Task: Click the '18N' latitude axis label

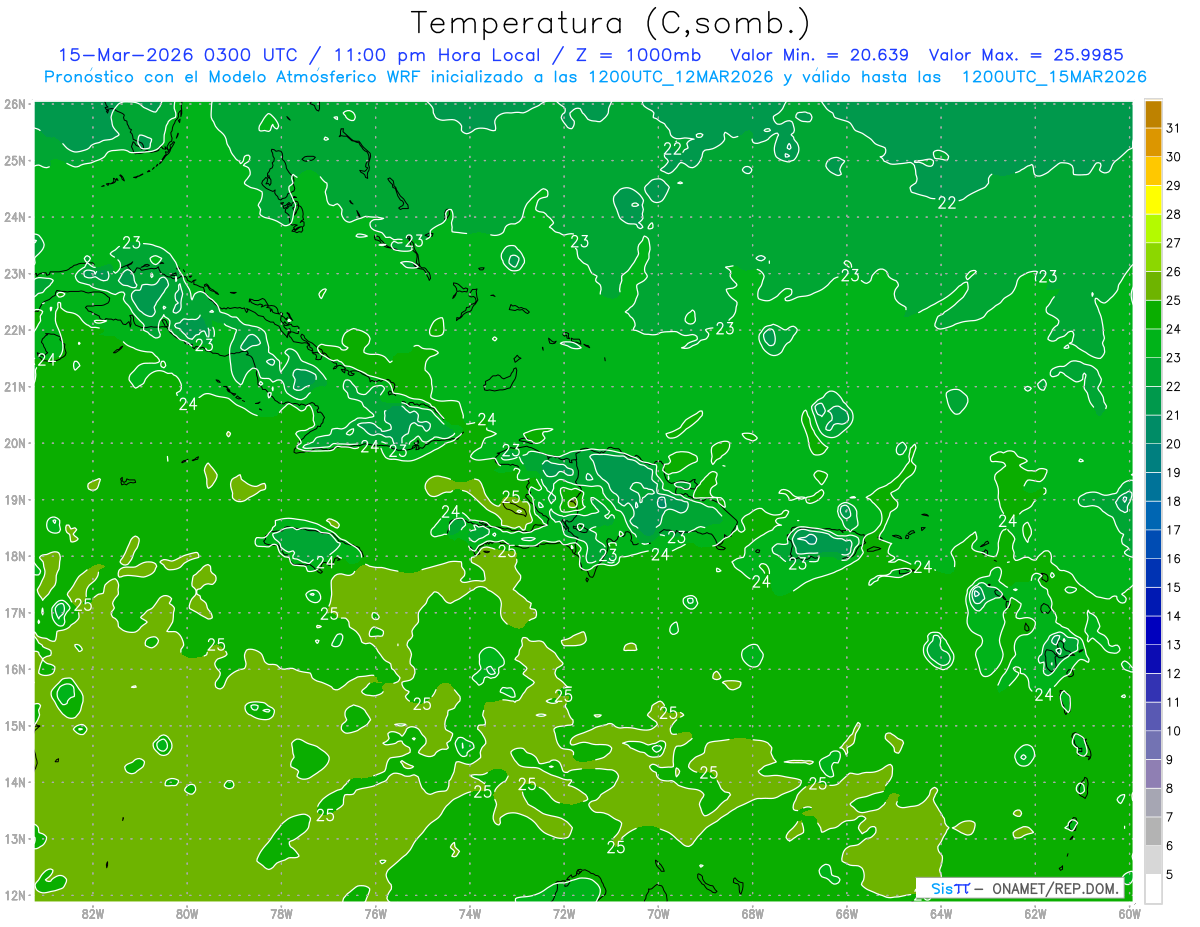Action: 15,556
